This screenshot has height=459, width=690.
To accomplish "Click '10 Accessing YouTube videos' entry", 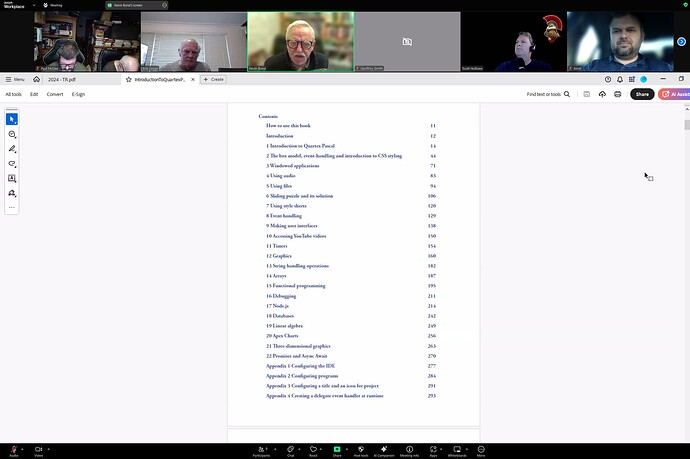I will click(296, 236).
